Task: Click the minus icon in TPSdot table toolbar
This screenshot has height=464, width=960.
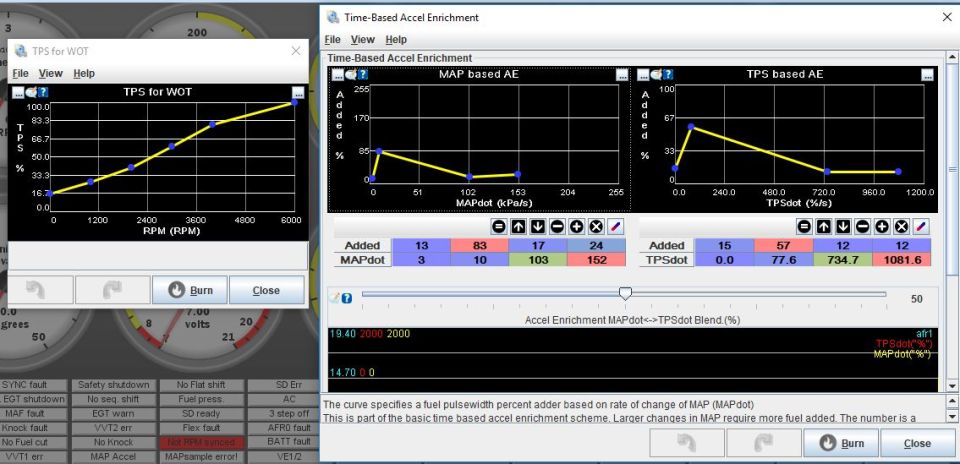Action: pyautogui.click(x=863, y=227)
